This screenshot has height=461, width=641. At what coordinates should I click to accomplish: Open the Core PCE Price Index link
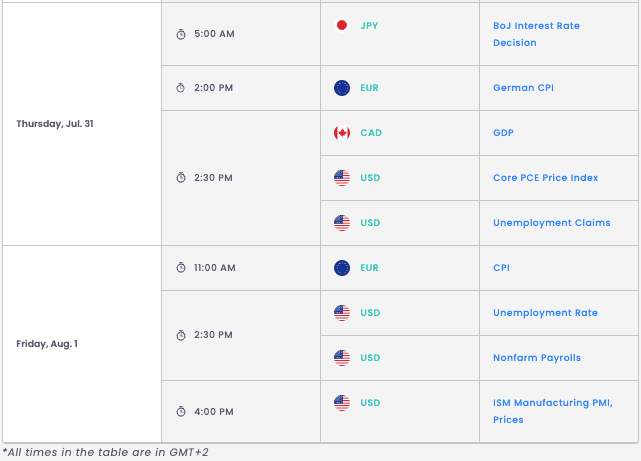(545, 178)
